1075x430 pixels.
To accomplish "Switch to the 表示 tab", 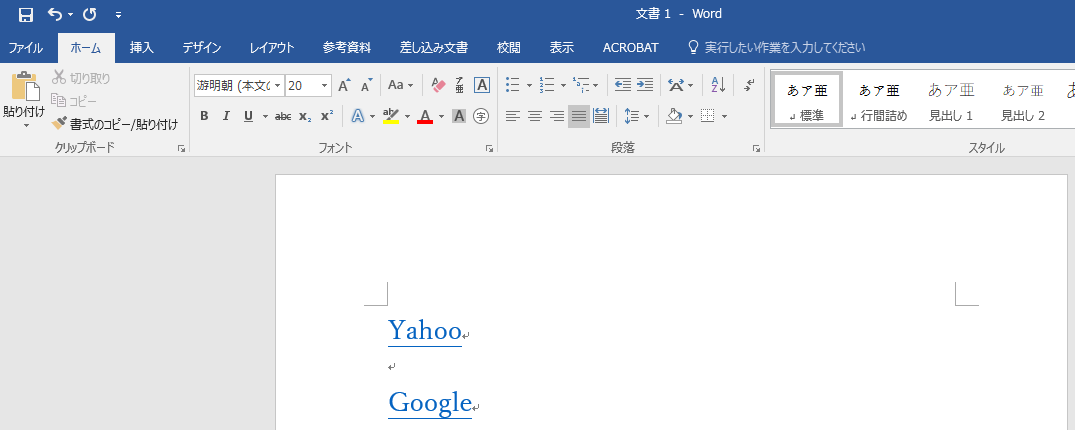I will coord(561,47).
